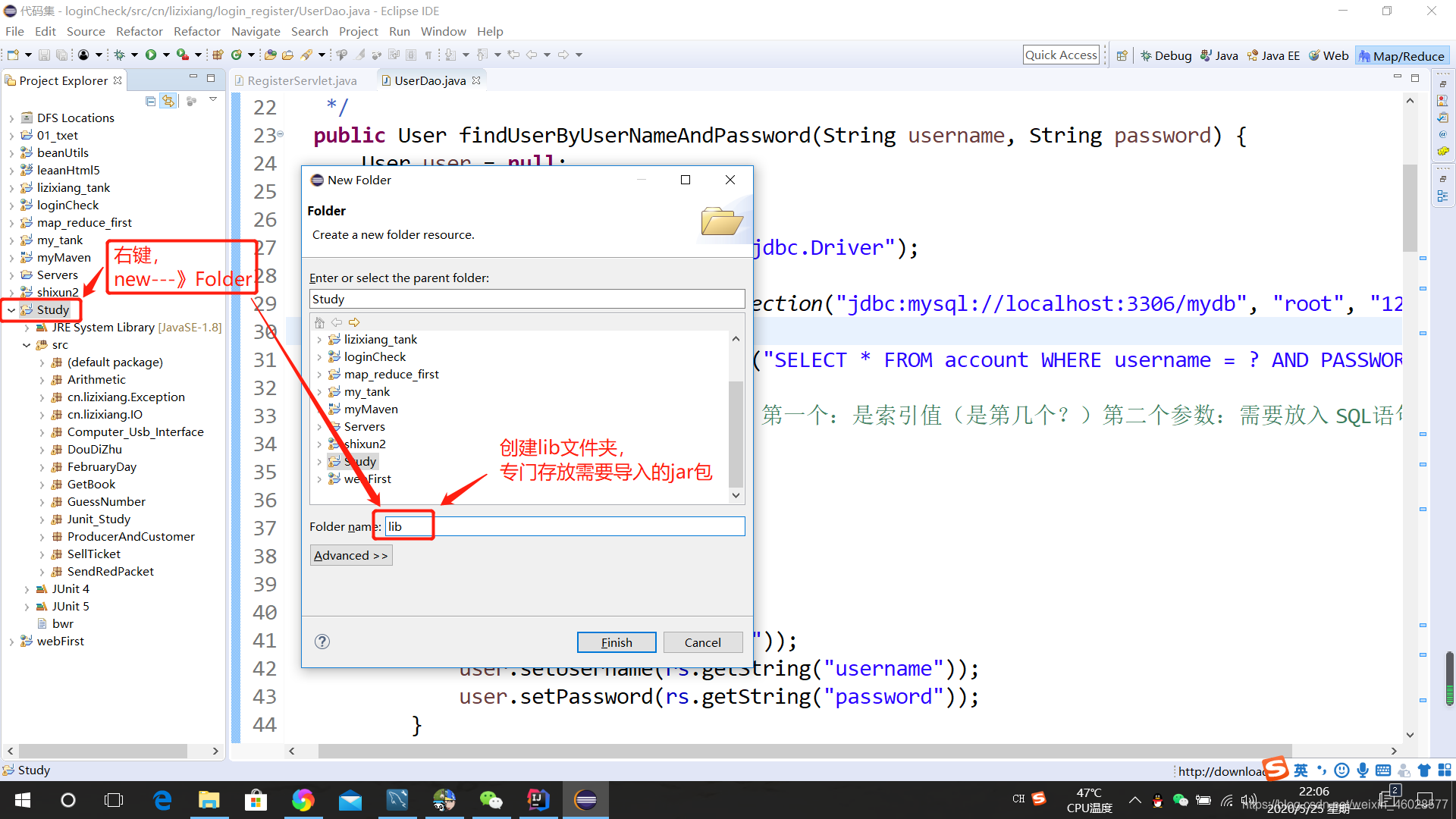Click Cancel in the New Folder dialog
This screenshot has width=1456, height=819.
click(702, 642)
